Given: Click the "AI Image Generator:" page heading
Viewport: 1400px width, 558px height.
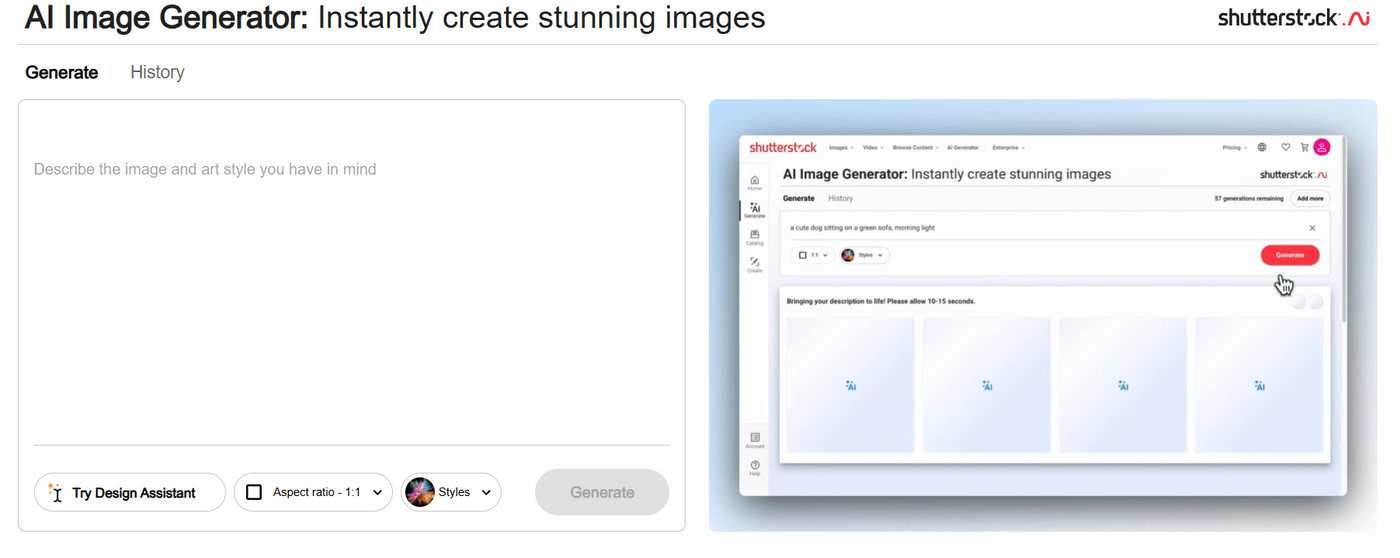Looking at the screenshot, I should click(x=167, y=18).
